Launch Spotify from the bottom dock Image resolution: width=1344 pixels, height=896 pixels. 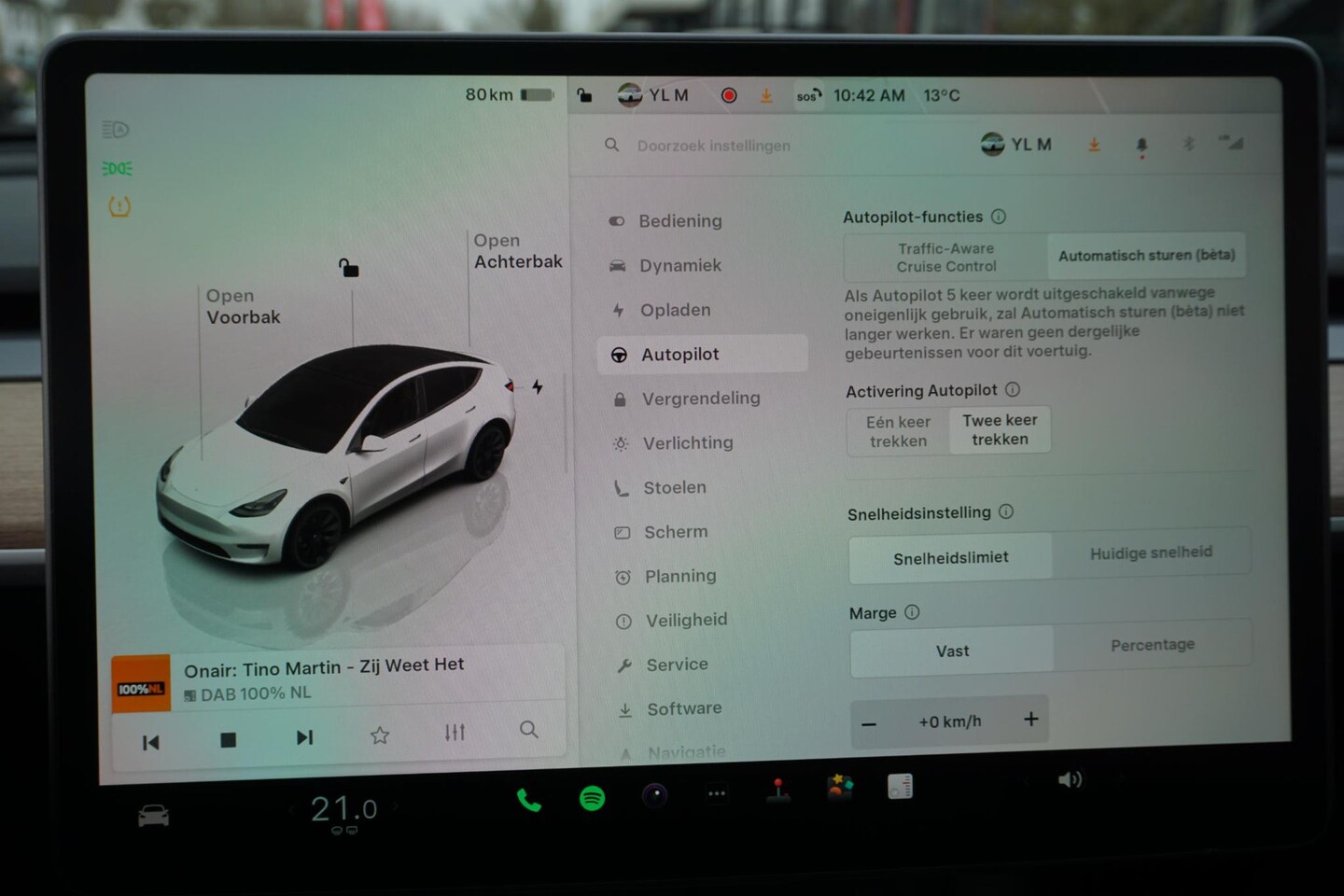[x=592, y=798]
